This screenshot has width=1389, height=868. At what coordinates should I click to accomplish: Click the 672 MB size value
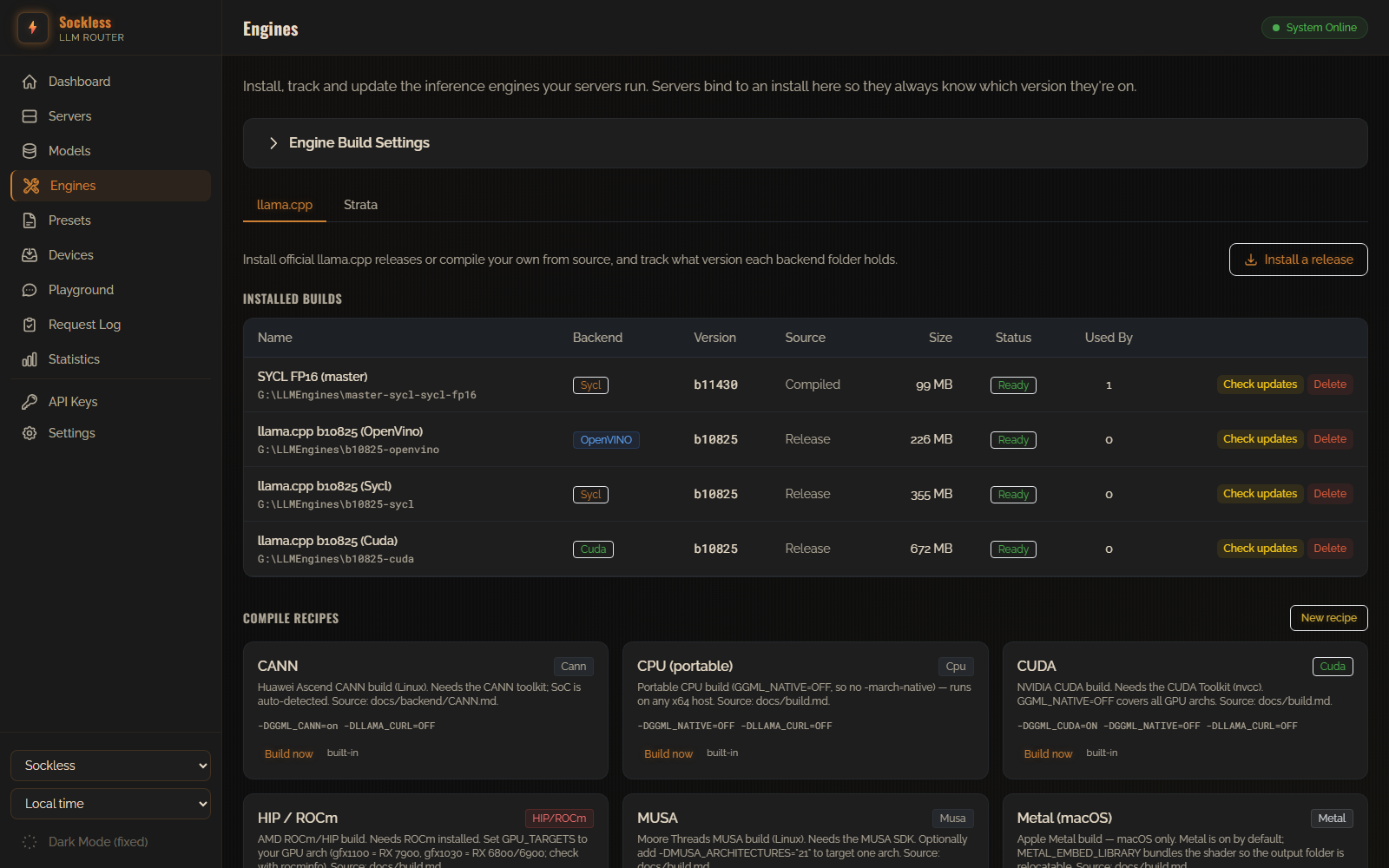[931, 549]
